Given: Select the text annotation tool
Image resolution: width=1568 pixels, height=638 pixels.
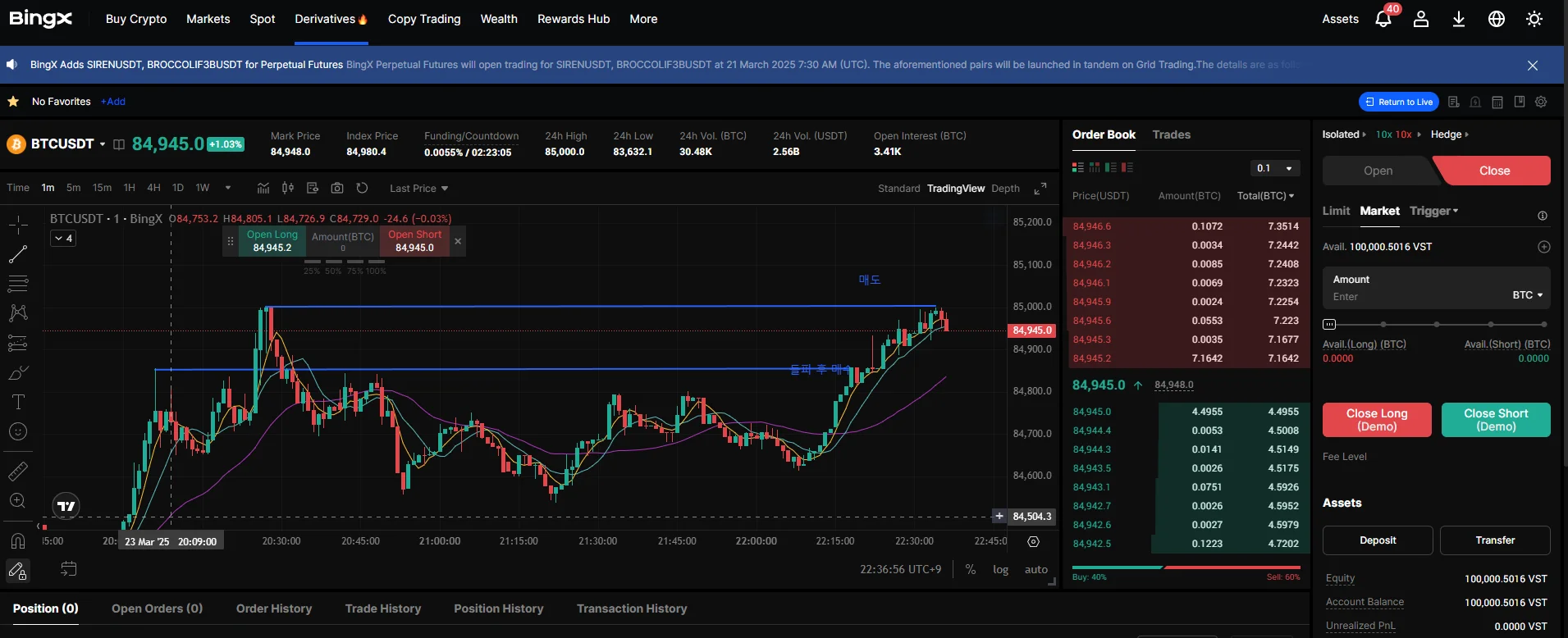Looking at the screenshot, I should pyautogui.click(x=18, y=402).
